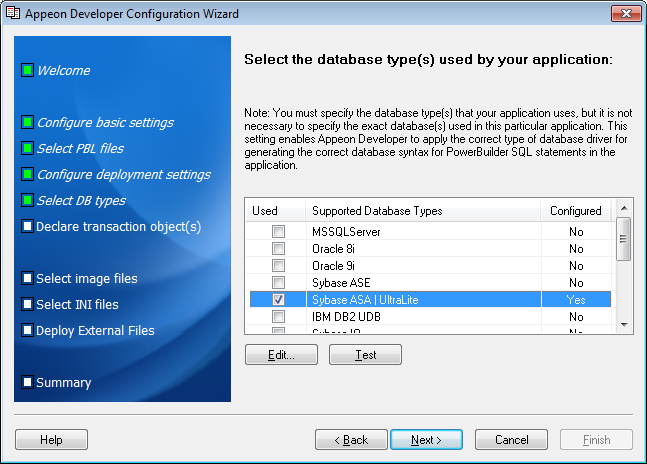Click white marker beside Select image files
The width and height of the screenshot is (647, 464).
28,278
